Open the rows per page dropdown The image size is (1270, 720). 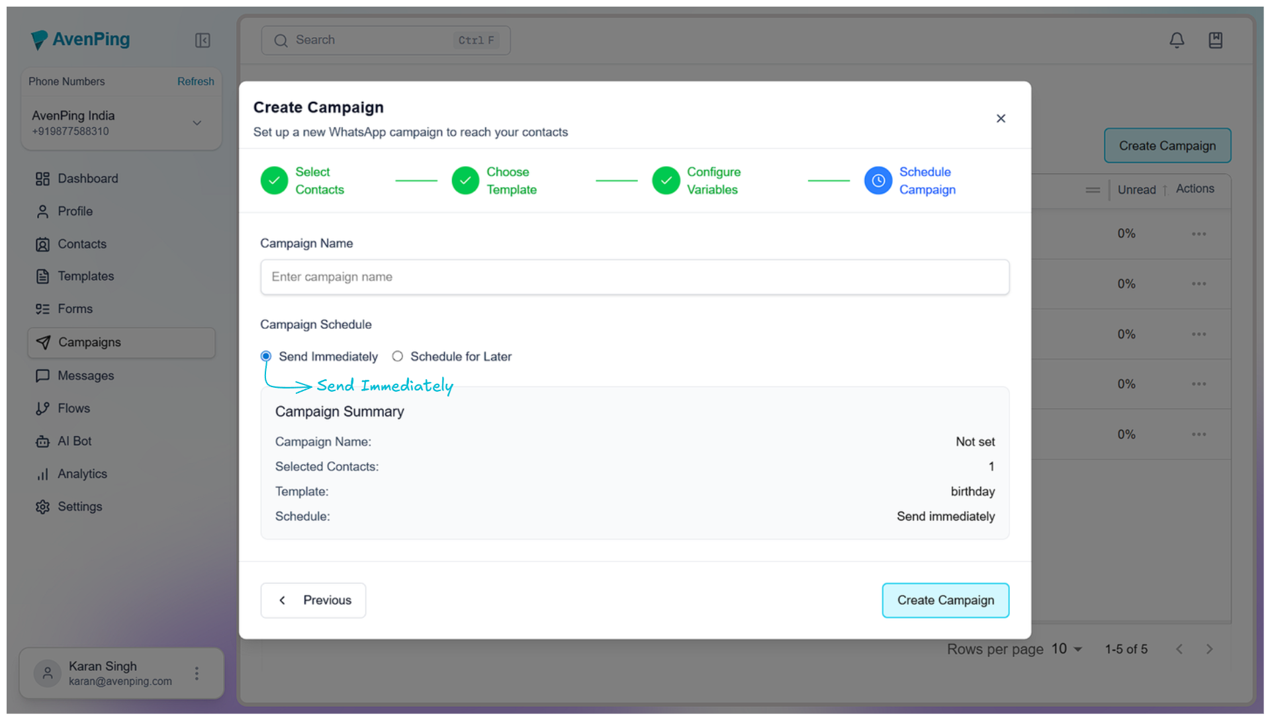(x=1067, y=650)
